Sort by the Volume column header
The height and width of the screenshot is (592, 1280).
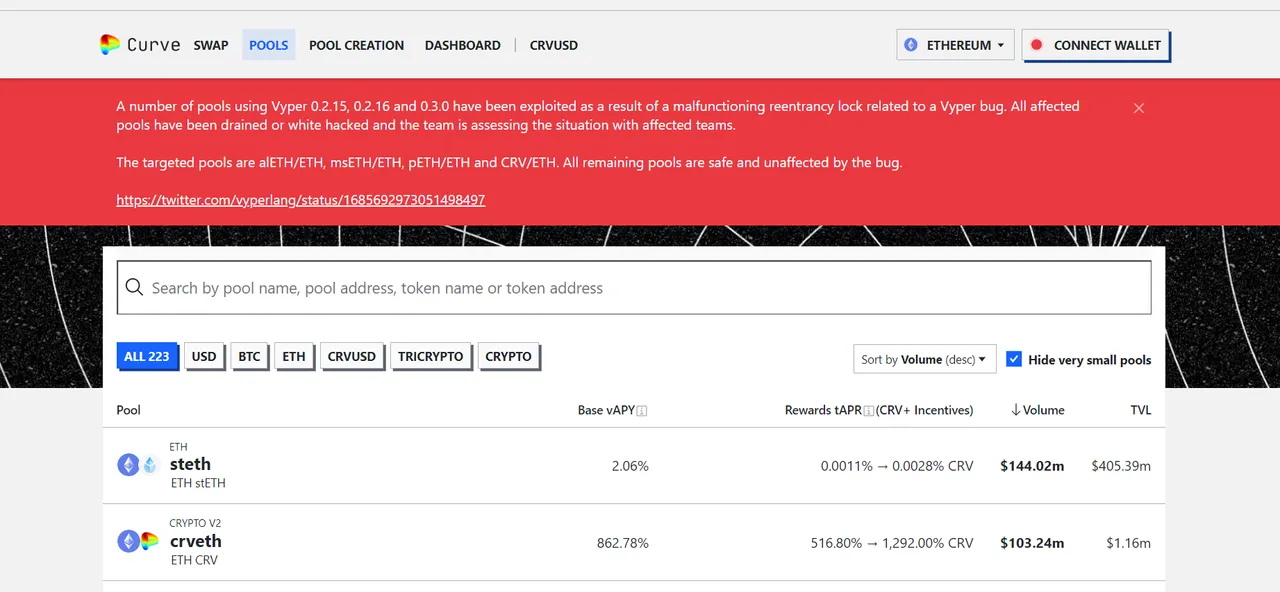coord(1038,410)
